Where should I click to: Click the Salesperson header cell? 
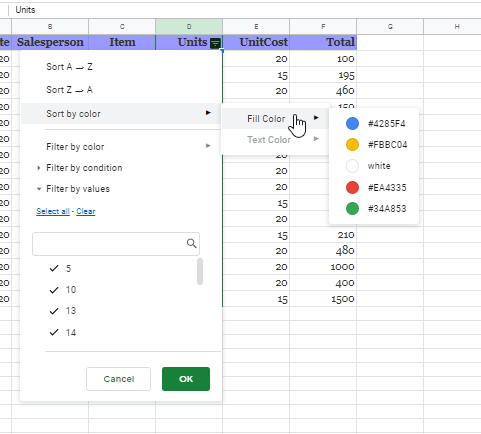[50, 42]
